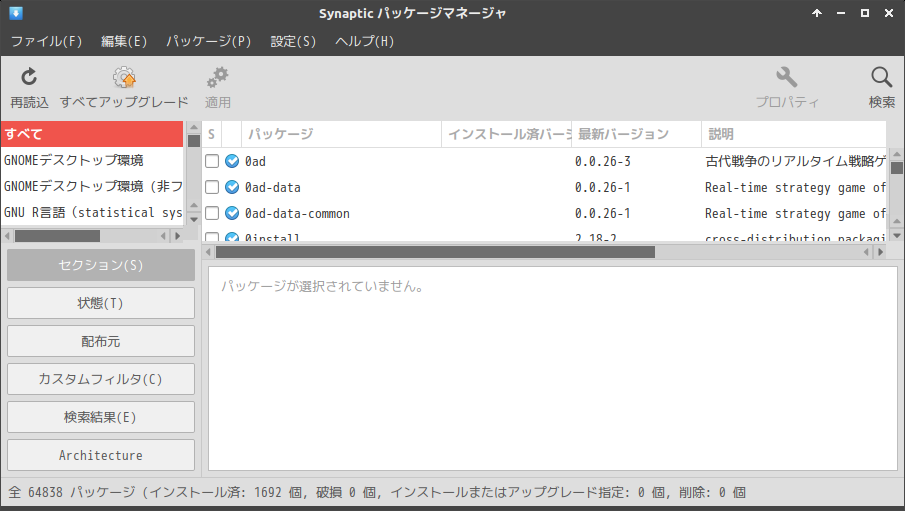This screenshot has height=511, width=905.
Task: Click the パッケージが選択されていません description pane
Action: click(x=553, y=368)
